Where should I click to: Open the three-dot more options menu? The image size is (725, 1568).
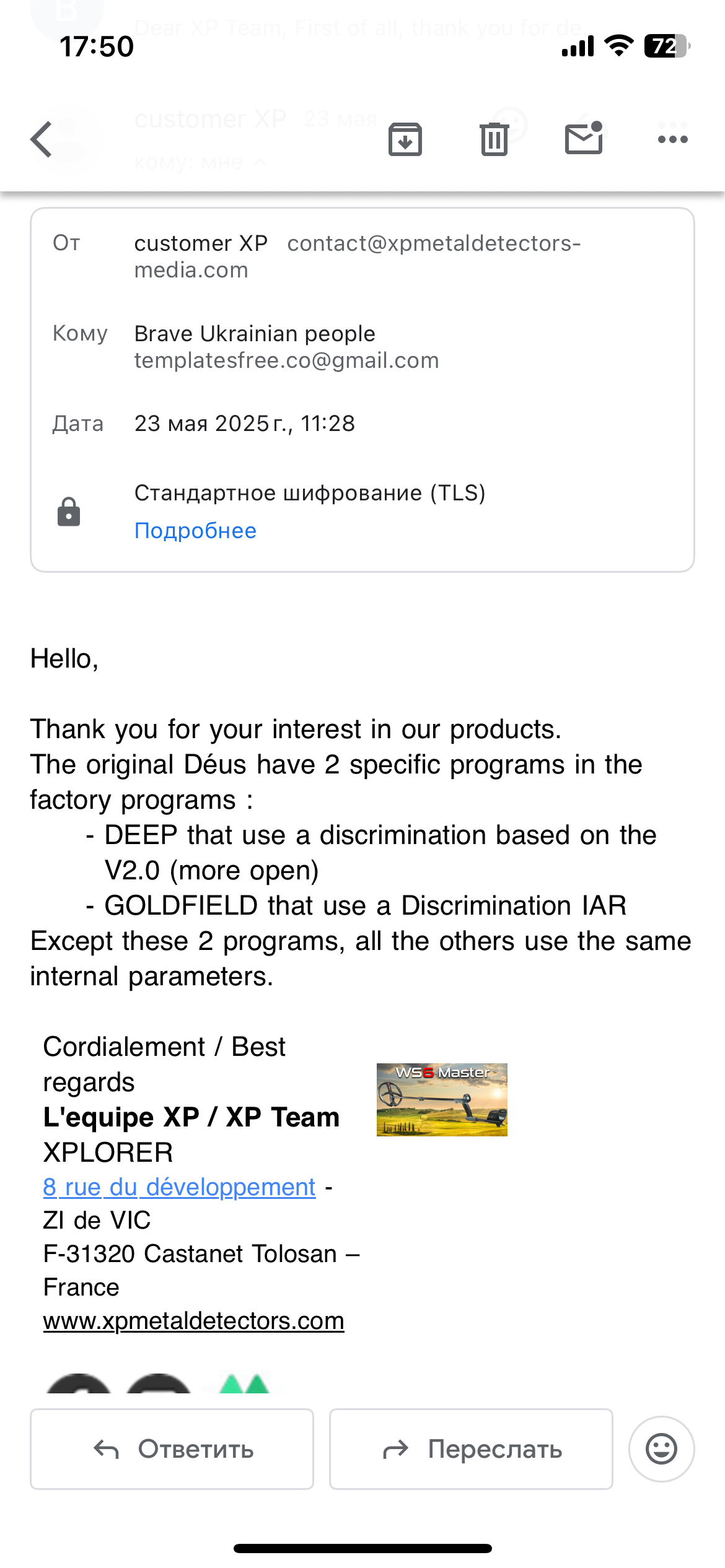(x=672, y=139)
